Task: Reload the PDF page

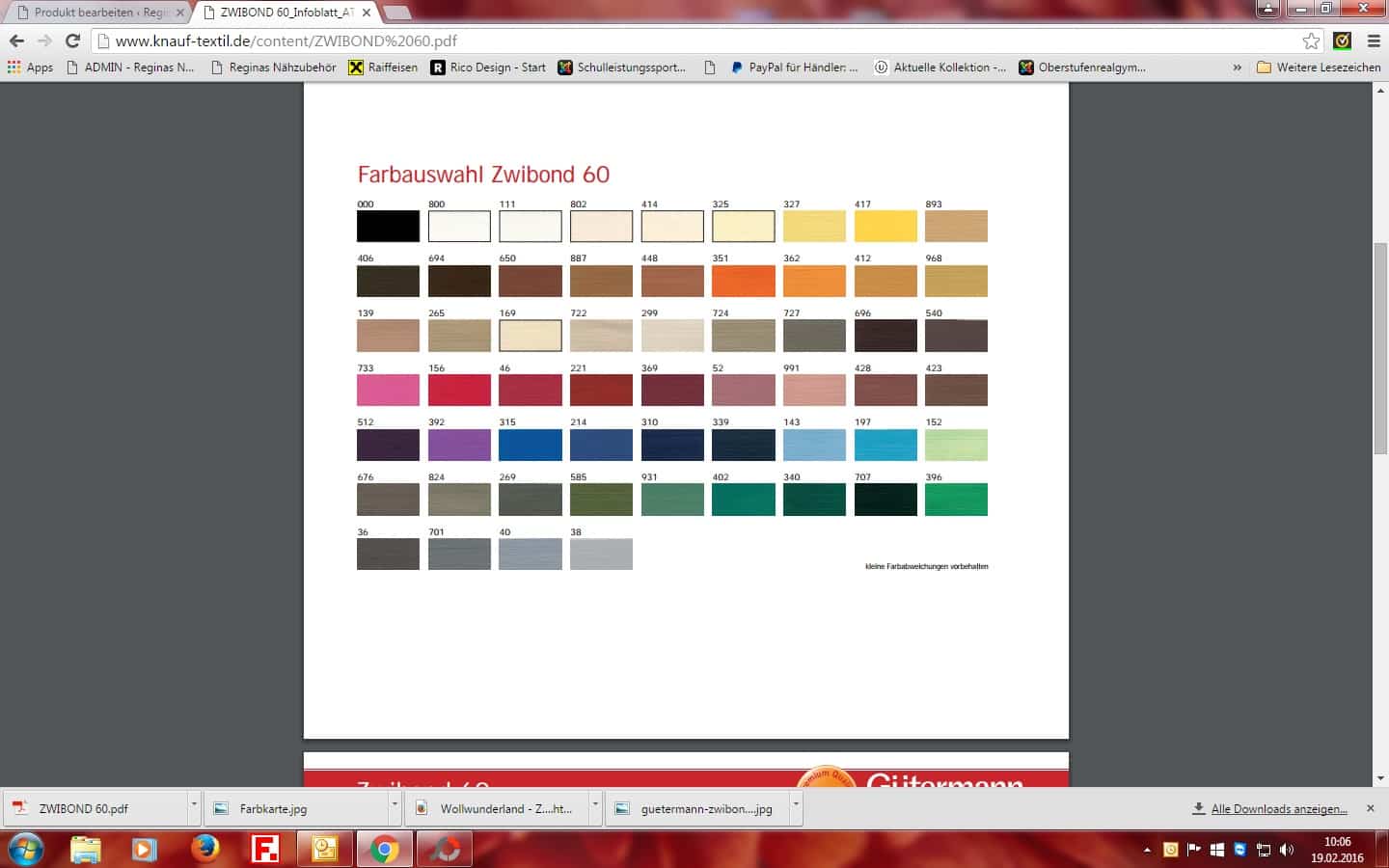Action: tap(72, 41)
